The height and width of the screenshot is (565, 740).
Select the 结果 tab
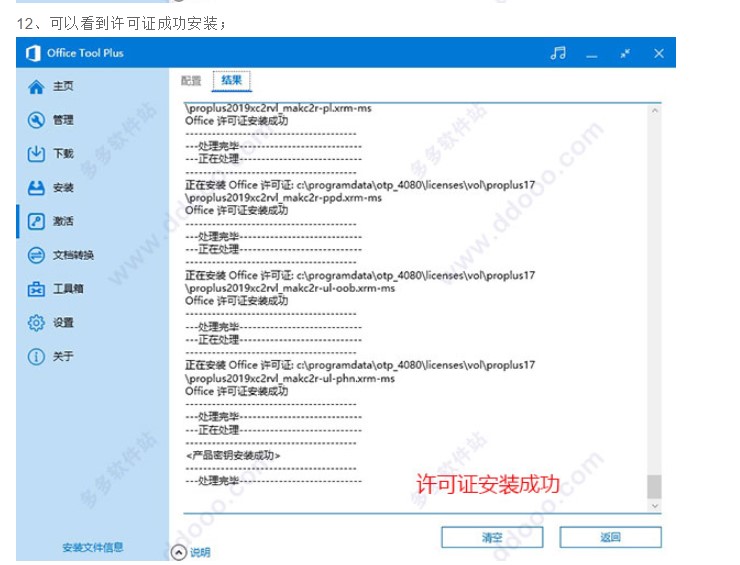pos(232,80)
